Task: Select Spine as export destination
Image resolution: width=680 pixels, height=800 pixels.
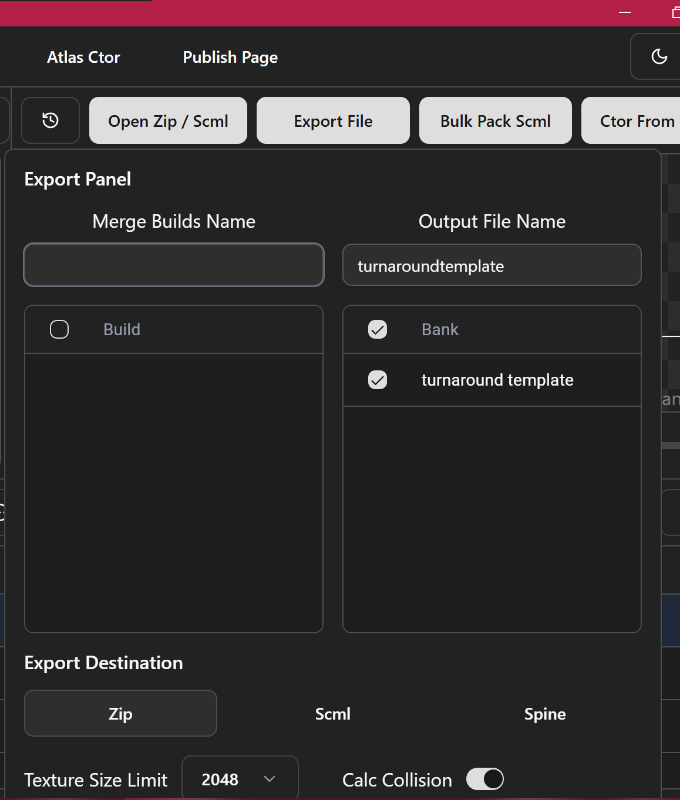Action: [x=545, y=714]
